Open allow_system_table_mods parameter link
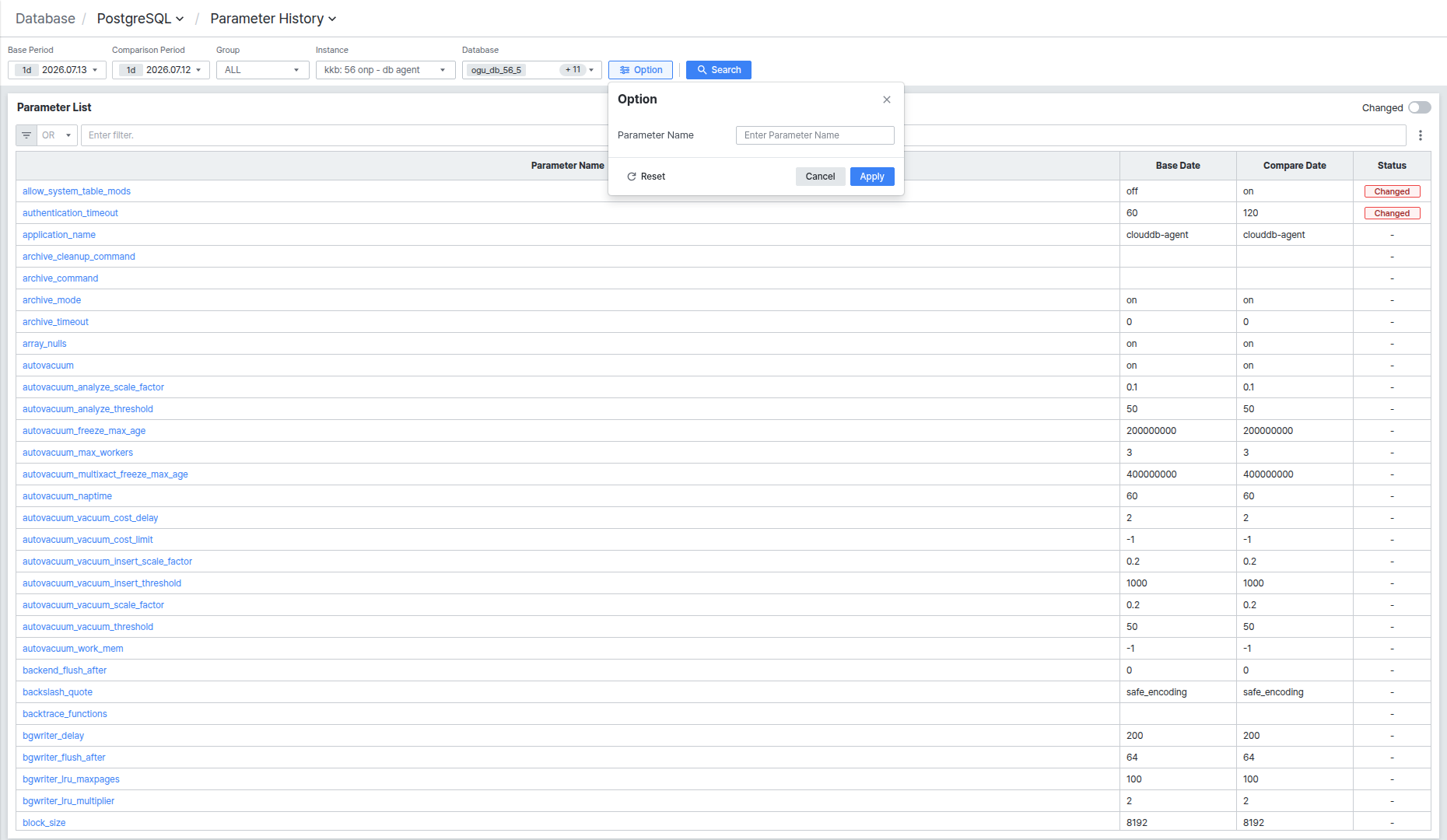The height and width of the screenshot is (840, 1447). (76, 191)
